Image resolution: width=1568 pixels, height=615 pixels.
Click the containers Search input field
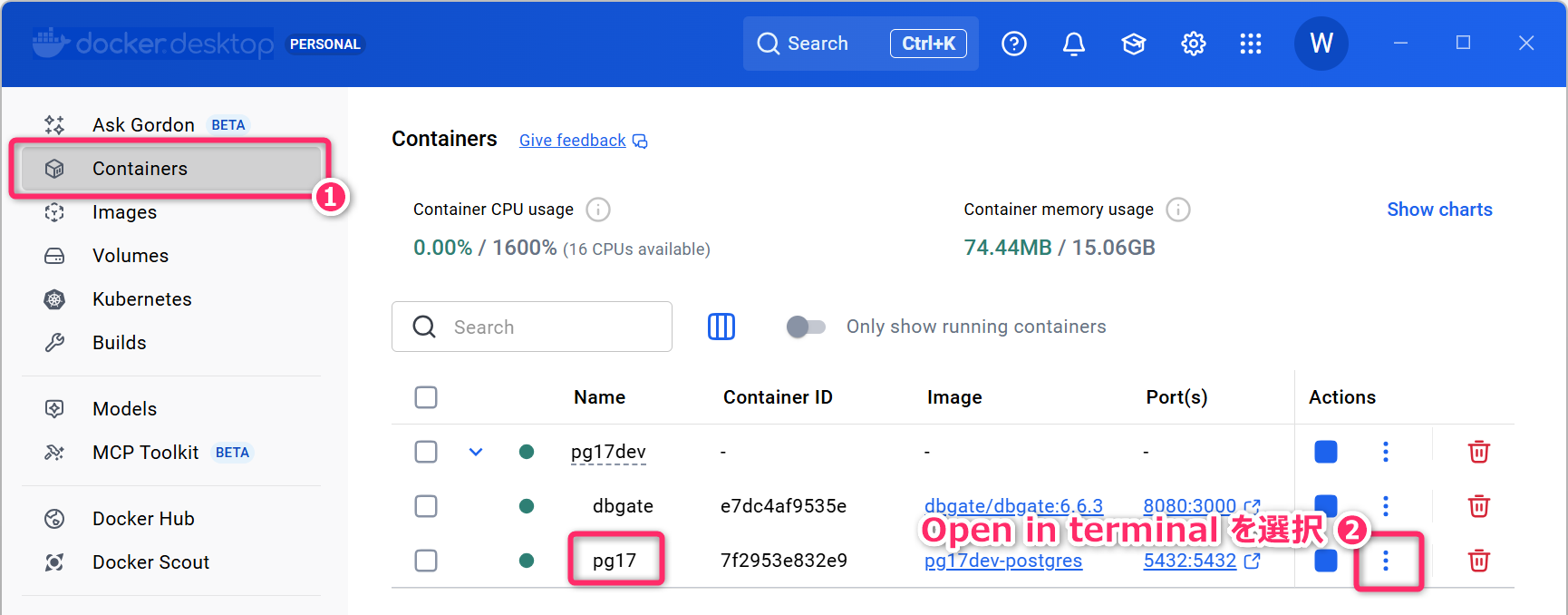click(x=553, y=327)
